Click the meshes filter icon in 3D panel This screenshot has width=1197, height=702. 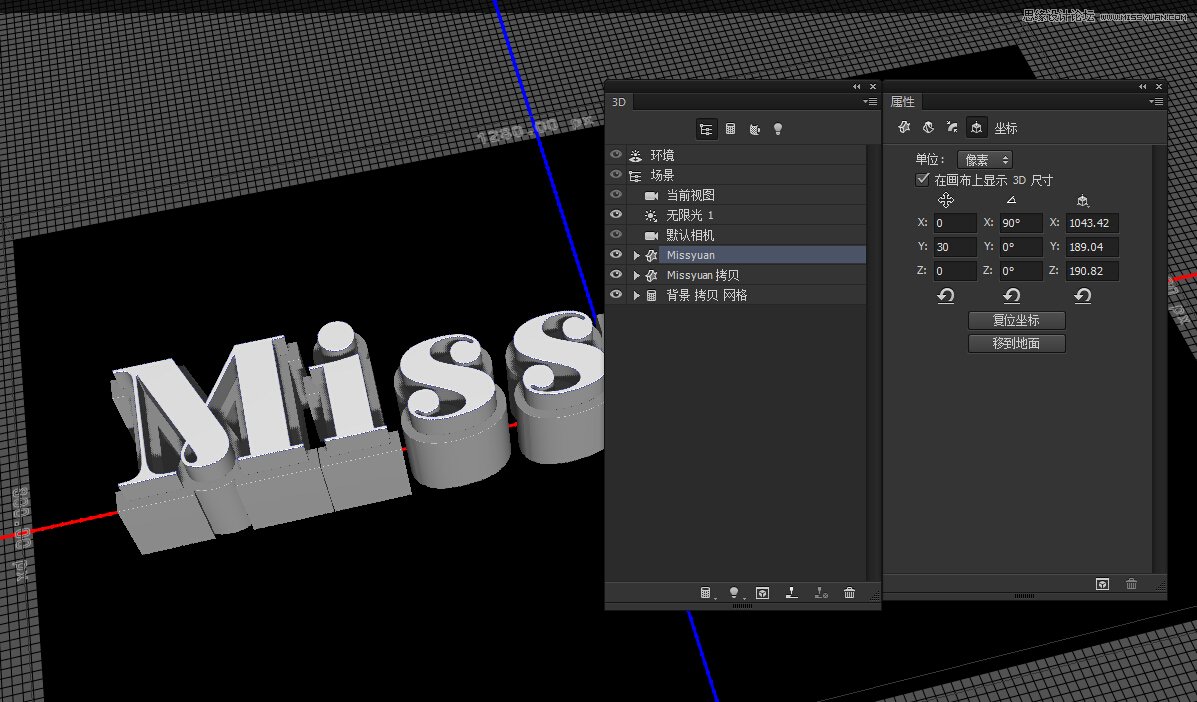pos(730,128)
